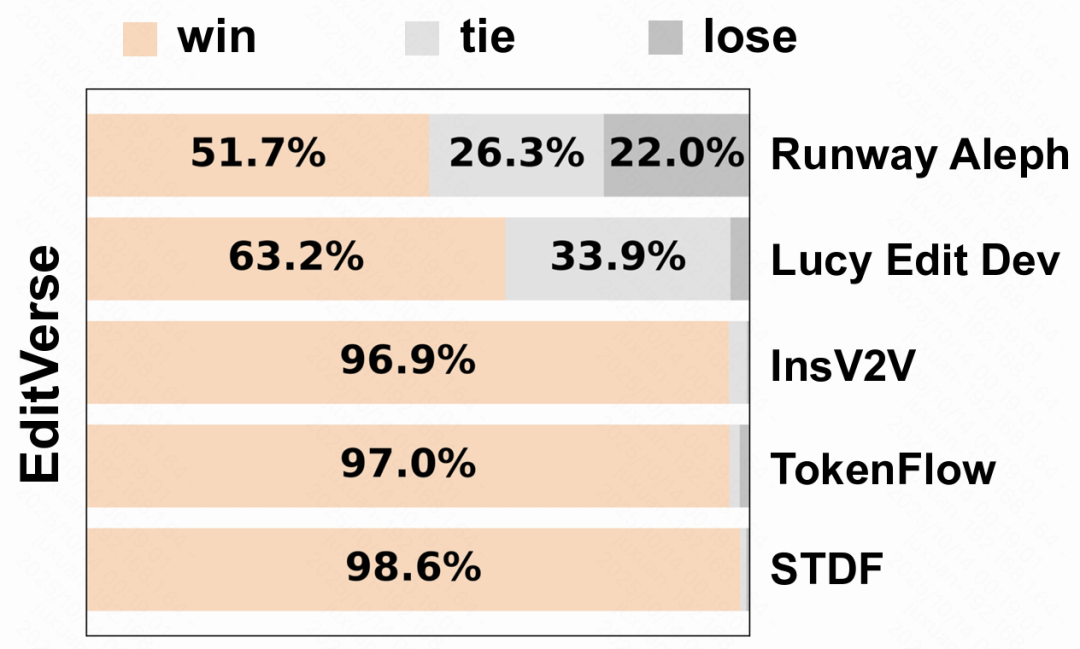Click Lucy Edit Dev's small lose segment
The image size is (1080, 649).
click(740, 259)
